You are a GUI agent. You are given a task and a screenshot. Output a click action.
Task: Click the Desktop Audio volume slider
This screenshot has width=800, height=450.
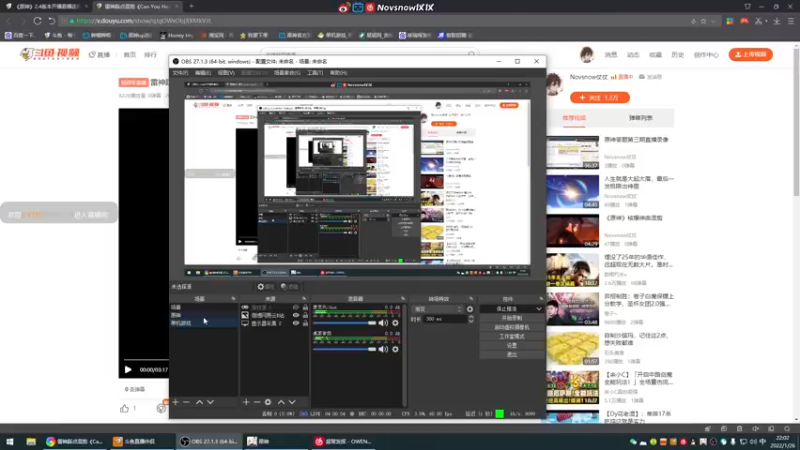coord(344,349)
